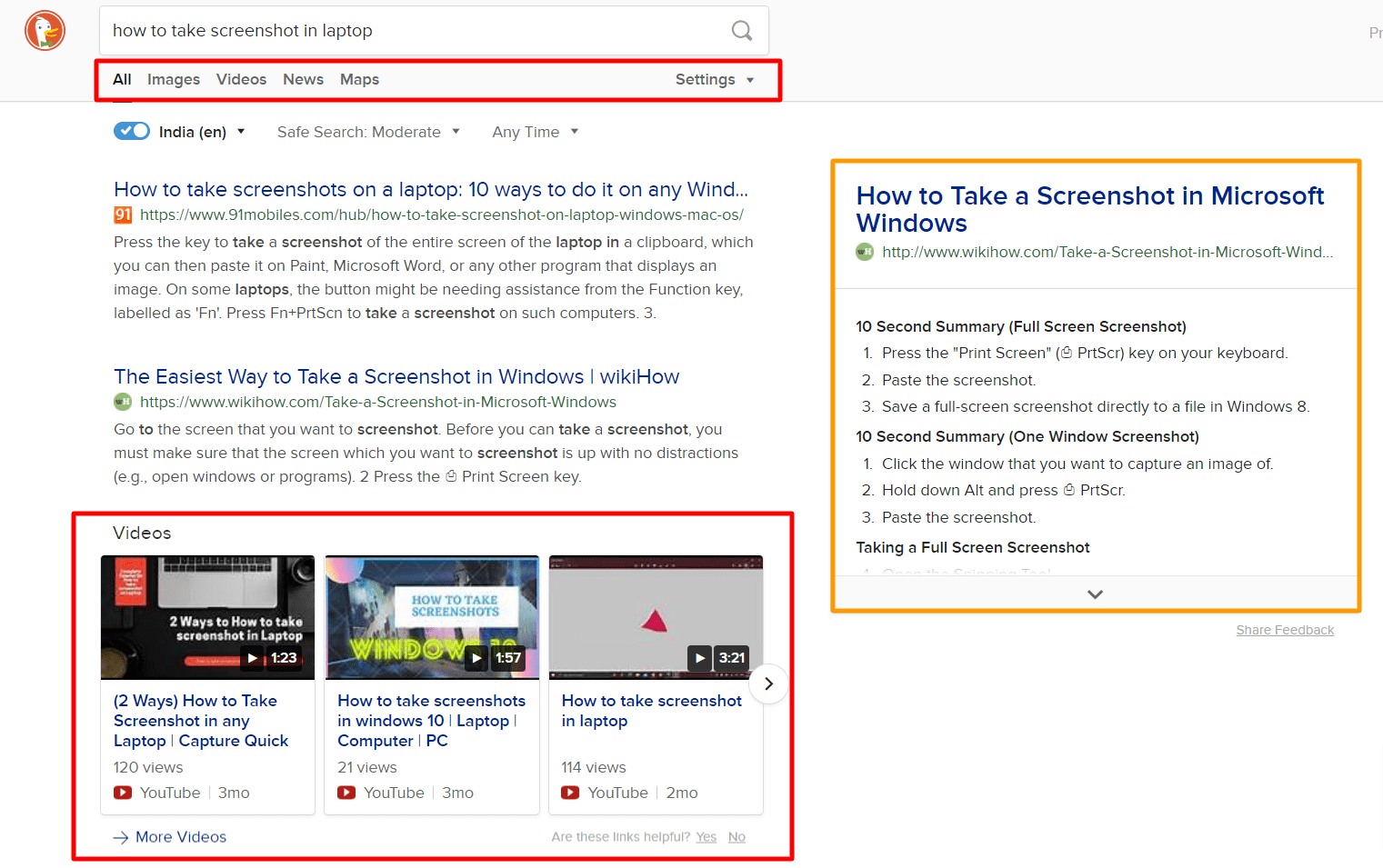Open the Safe Search: Moderate dropdown
The width and height of the screenshot is (1383, 868).
coord(368,132)
